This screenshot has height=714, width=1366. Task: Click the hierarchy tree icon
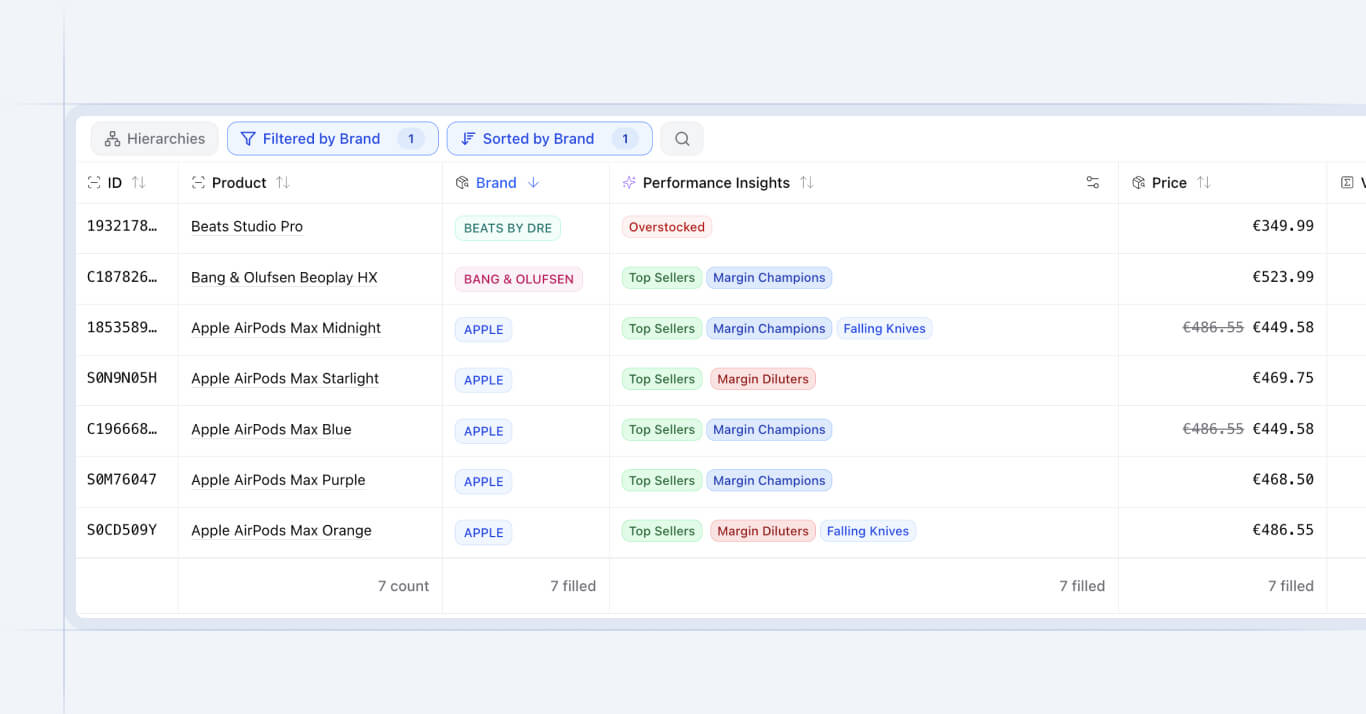(112, 139)
